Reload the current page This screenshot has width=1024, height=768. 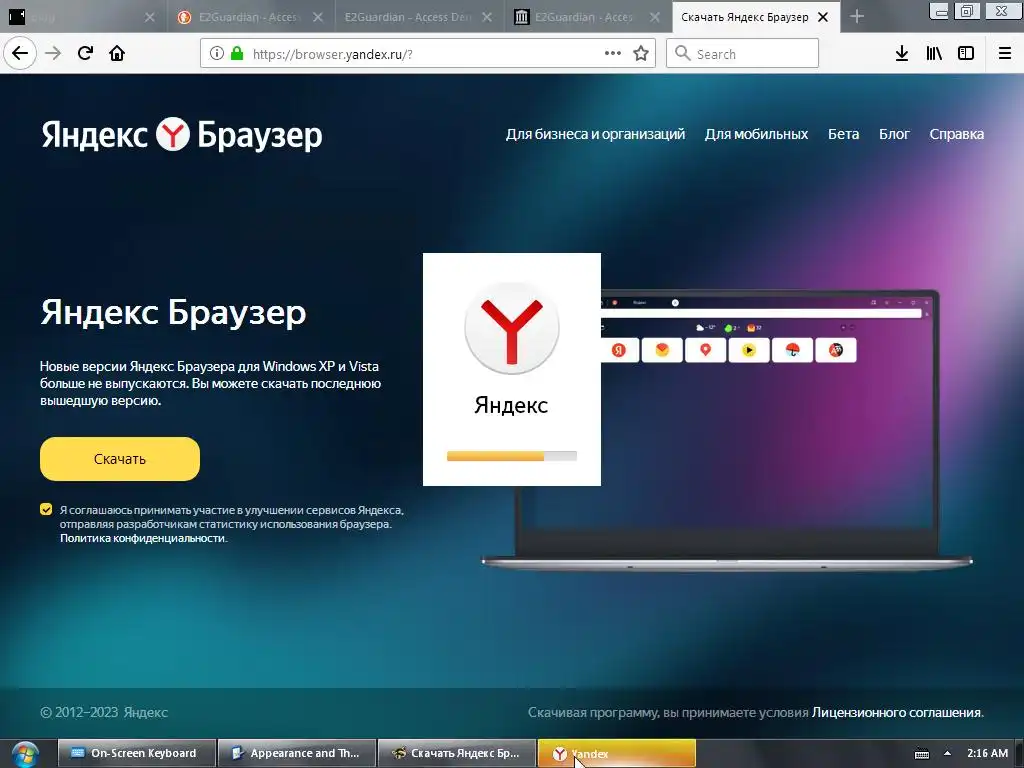[85, 54]
